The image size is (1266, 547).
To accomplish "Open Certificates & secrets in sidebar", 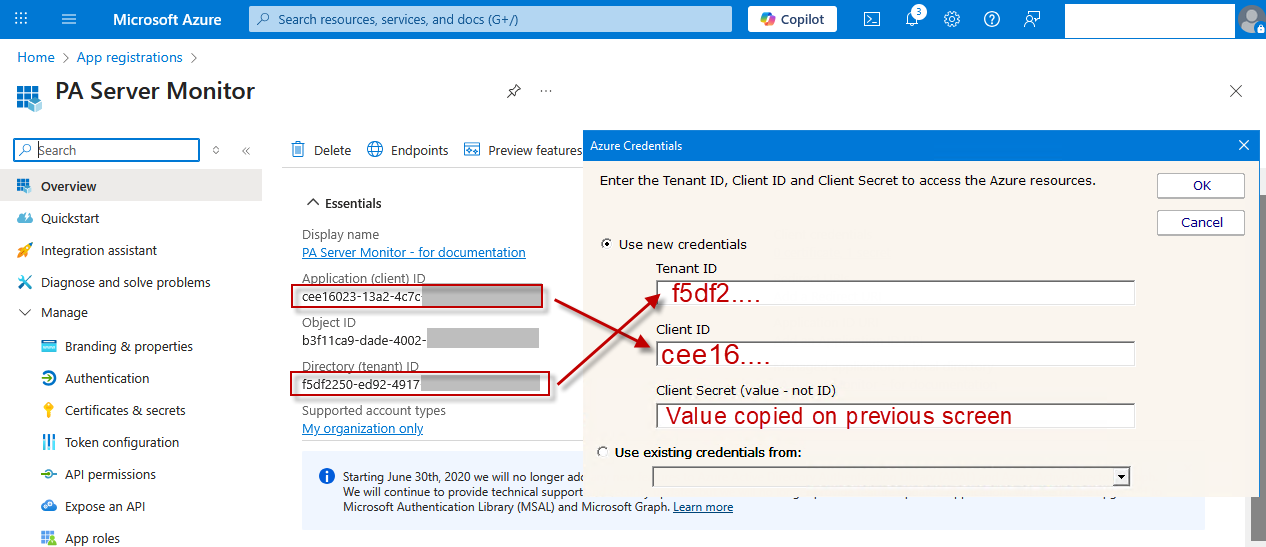I will (125, 410).
